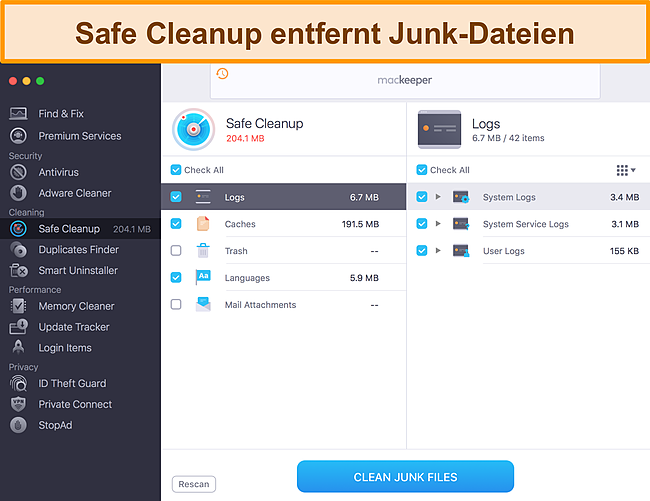The height and width of the screenshot is (501, 650).
Task: Click the Safe Cleanup sidebar icon
Action: click(18, 228)
